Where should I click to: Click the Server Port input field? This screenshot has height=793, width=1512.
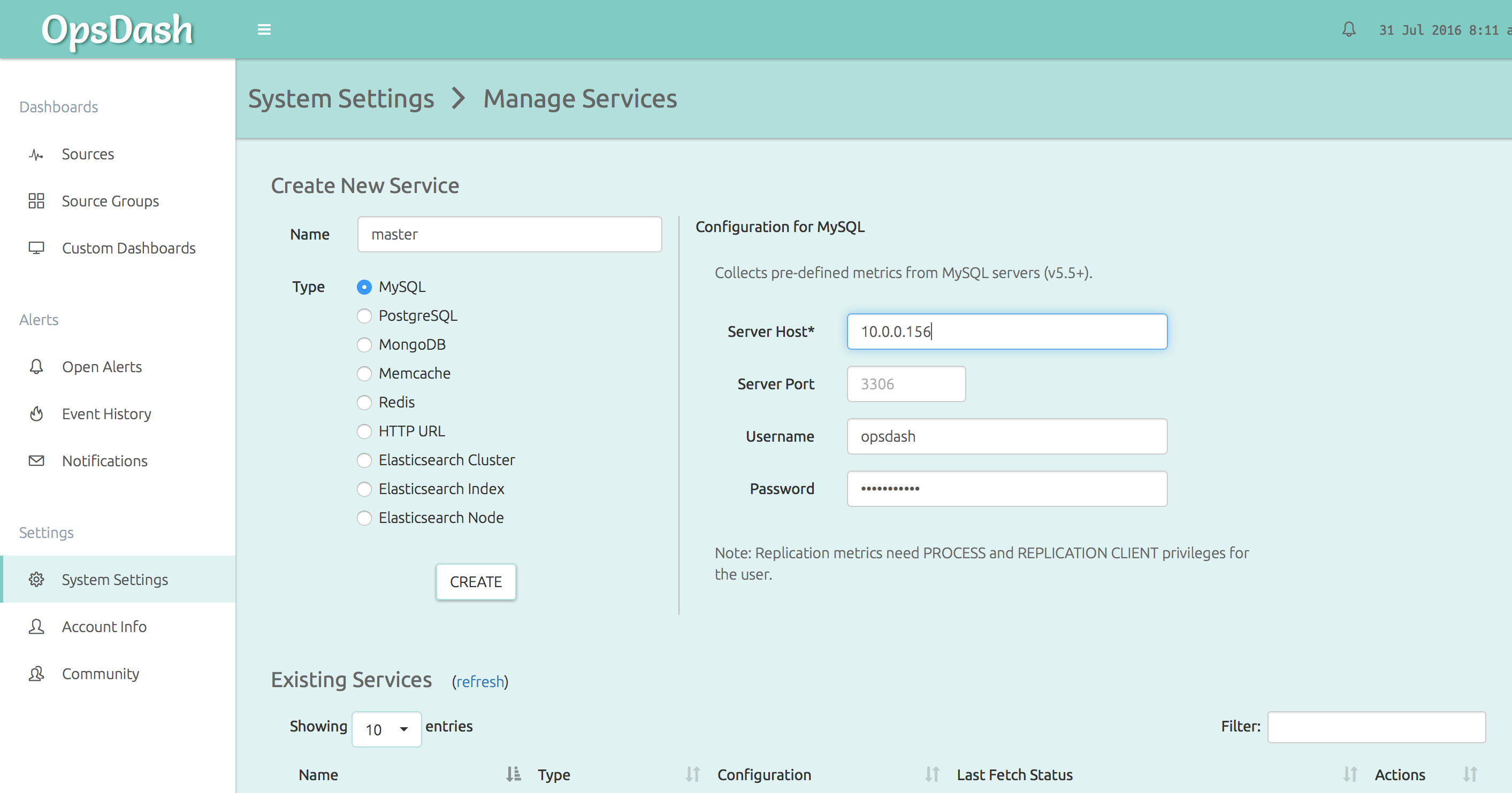906,384
